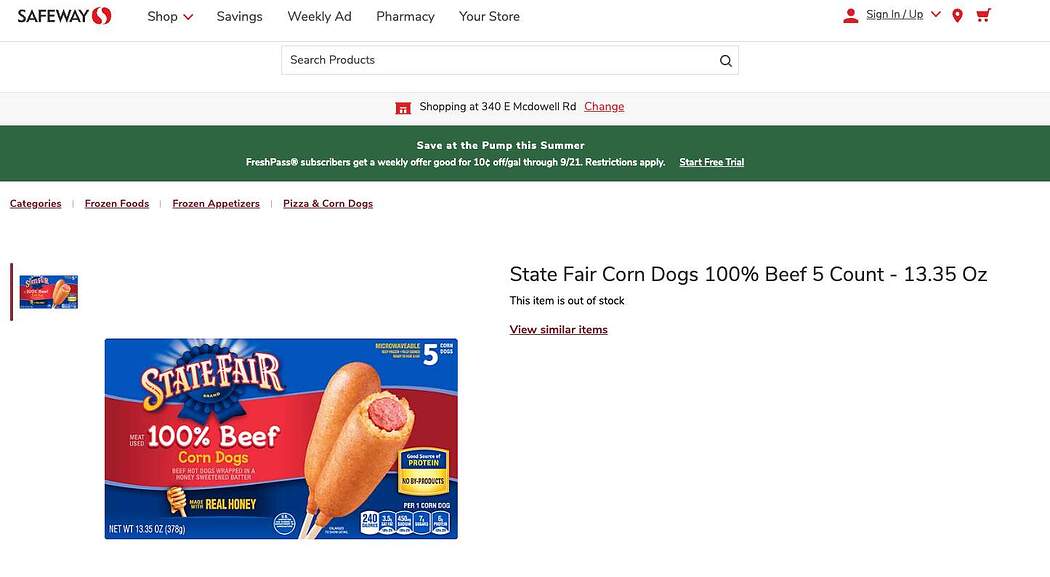Select the corn dogs product thumbnail

pos(48,291)
